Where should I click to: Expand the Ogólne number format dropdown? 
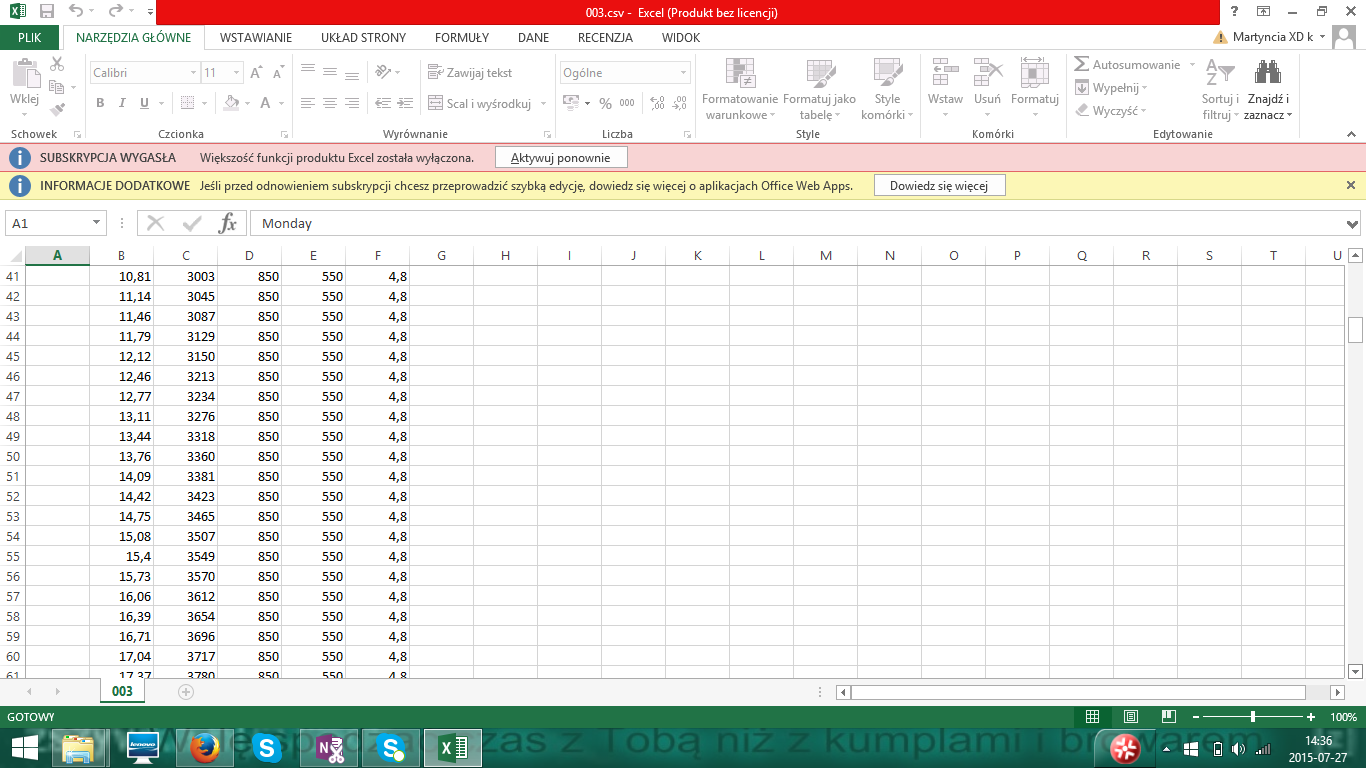[684, 73]
